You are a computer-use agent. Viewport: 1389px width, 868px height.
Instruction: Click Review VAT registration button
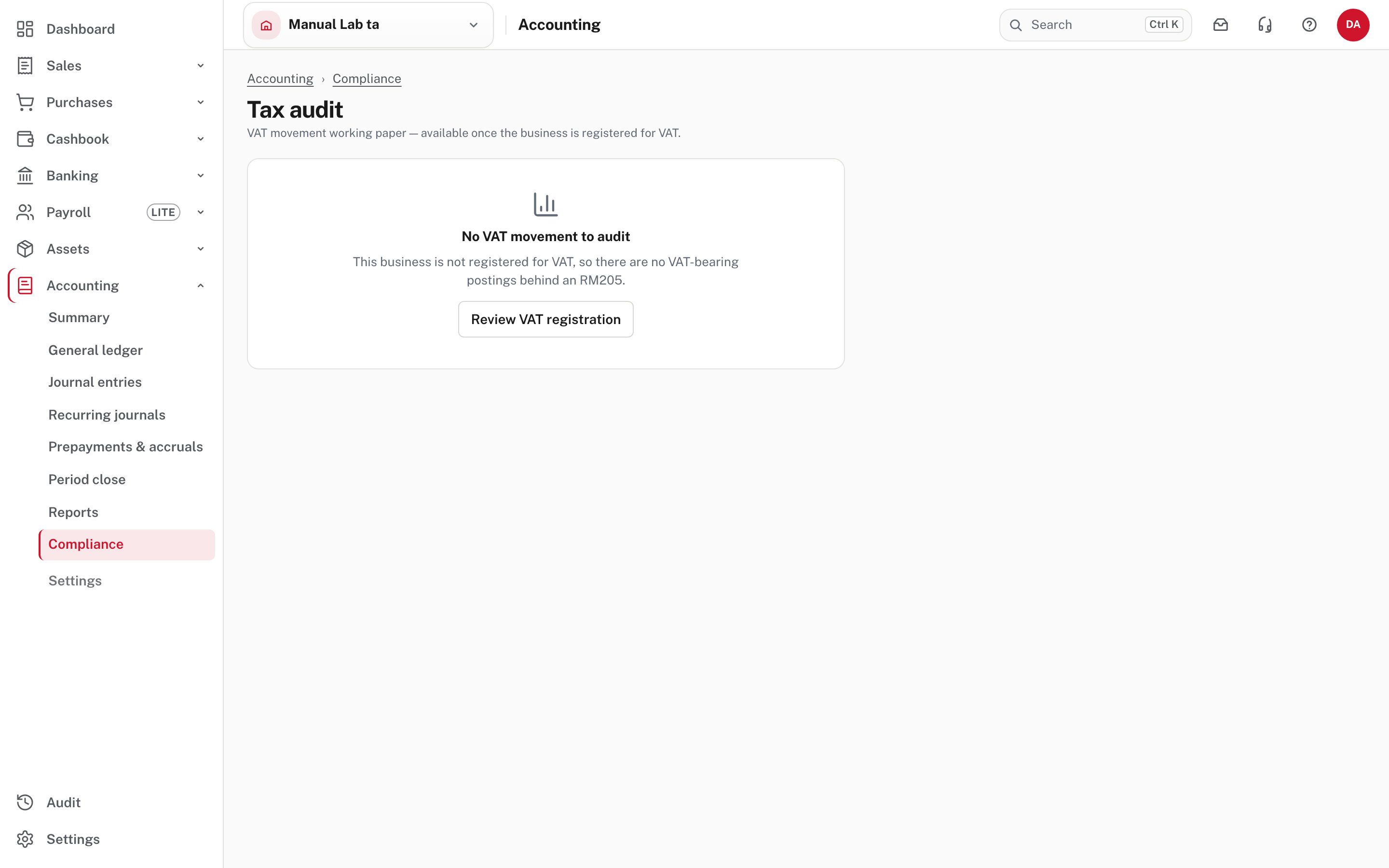coord(546,319)
